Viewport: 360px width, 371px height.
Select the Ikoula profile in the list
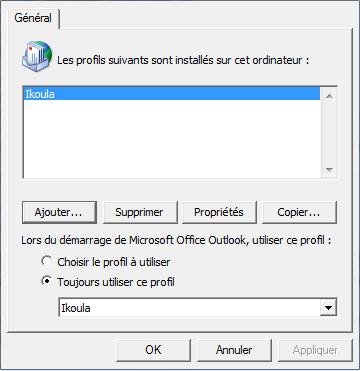pyautogui.click(x=172, y=94)
